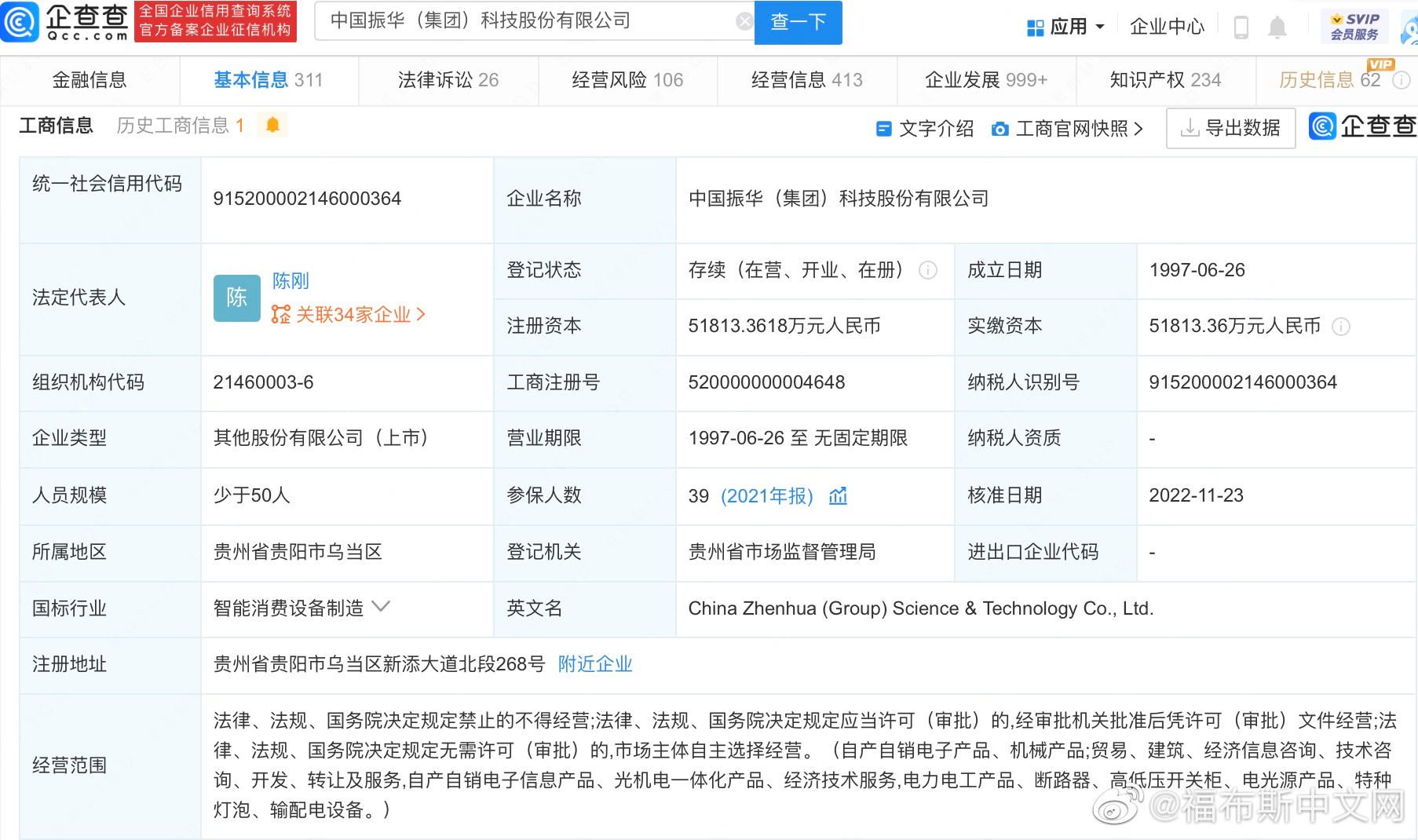Click the company name search input field

point(534,21)
